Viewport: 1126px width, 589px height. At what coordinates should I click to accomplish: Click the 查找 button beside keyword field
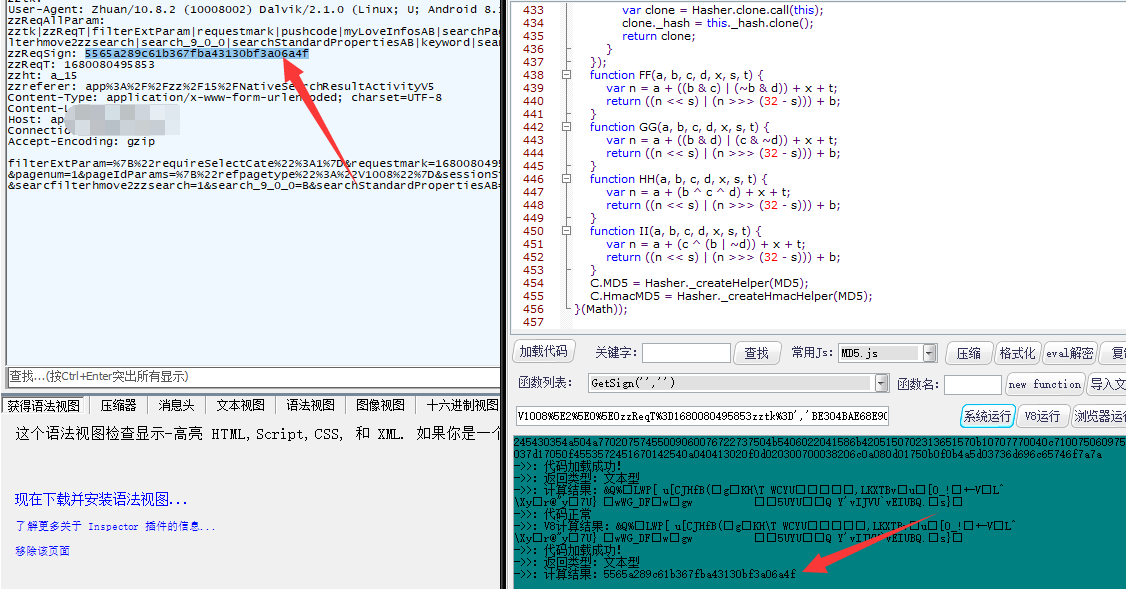pyautogui.click(x=757, y=353)
